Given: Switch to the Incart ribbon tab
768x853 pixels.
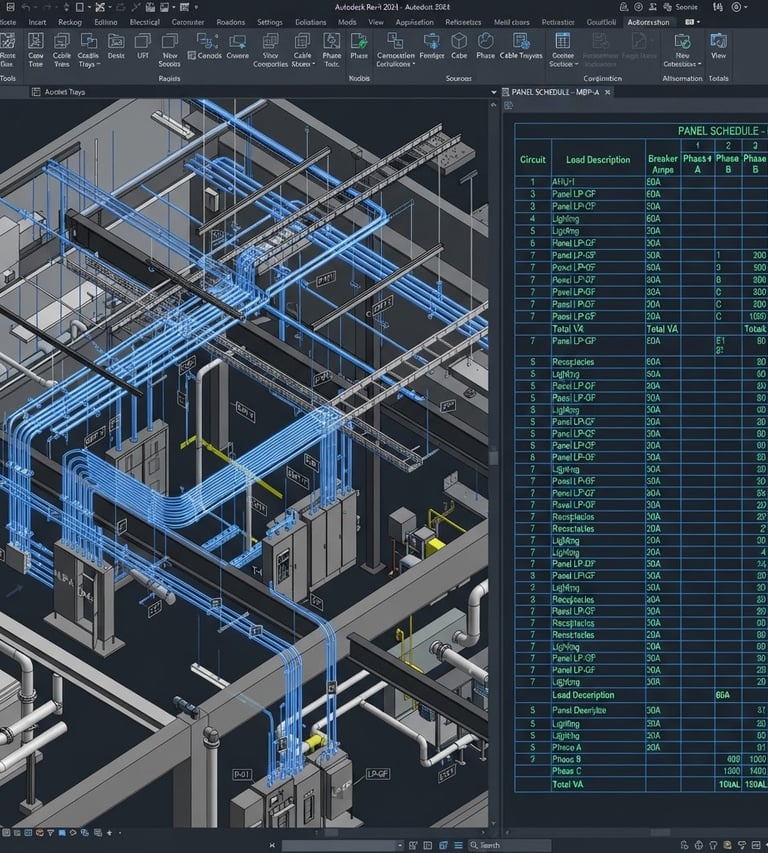Looking at the screenshot, I should (37, 22).
